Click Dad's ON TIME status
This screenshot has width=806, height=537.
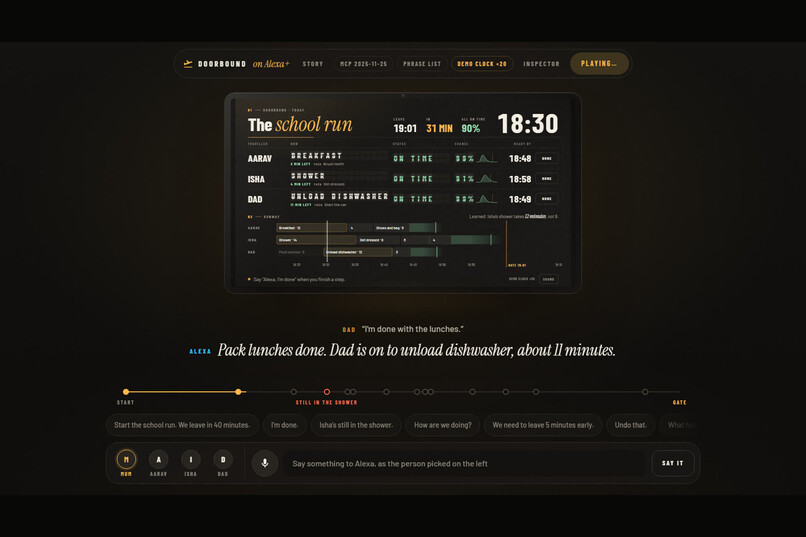tap(413, 199)
